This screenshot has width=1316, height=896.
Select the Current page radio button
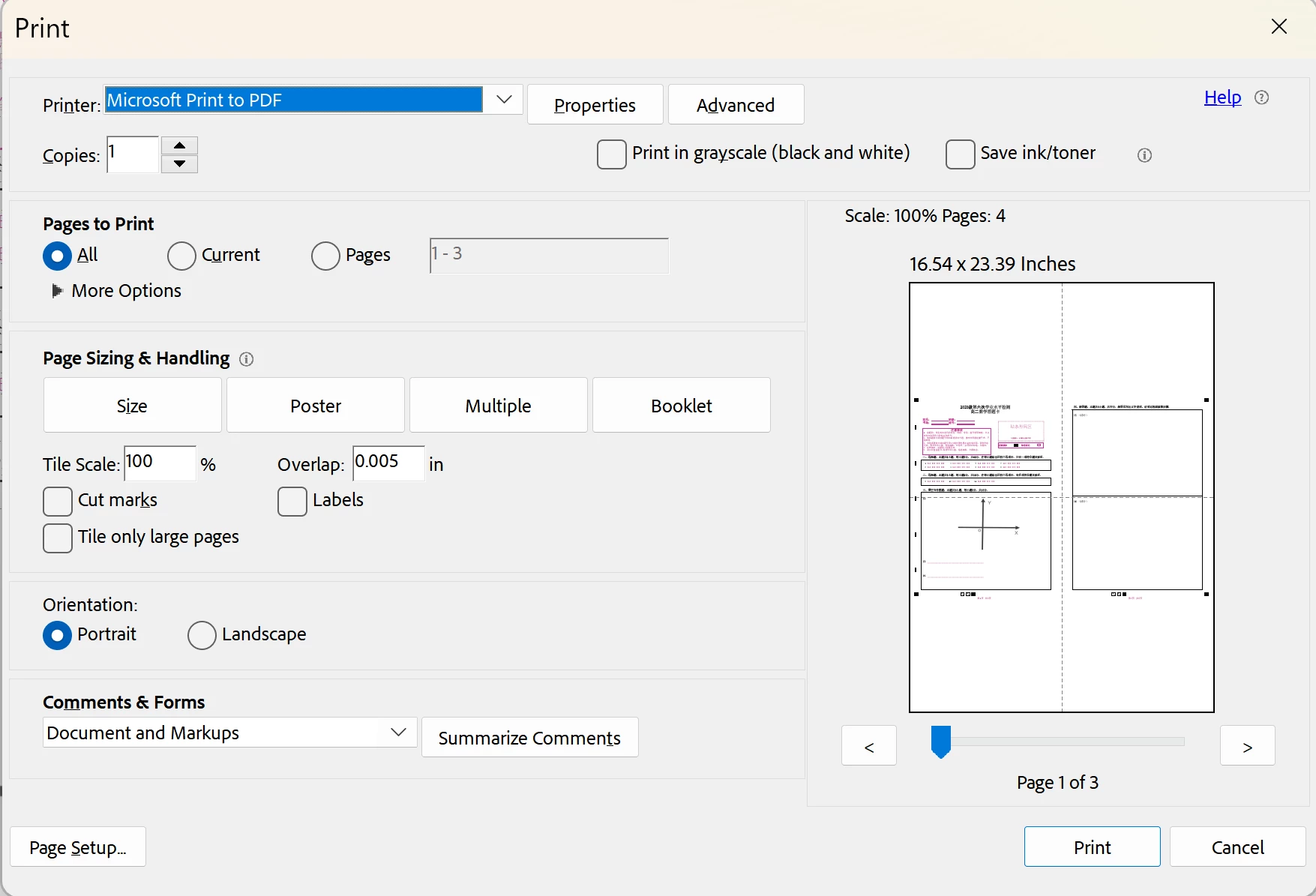[181, 256]
